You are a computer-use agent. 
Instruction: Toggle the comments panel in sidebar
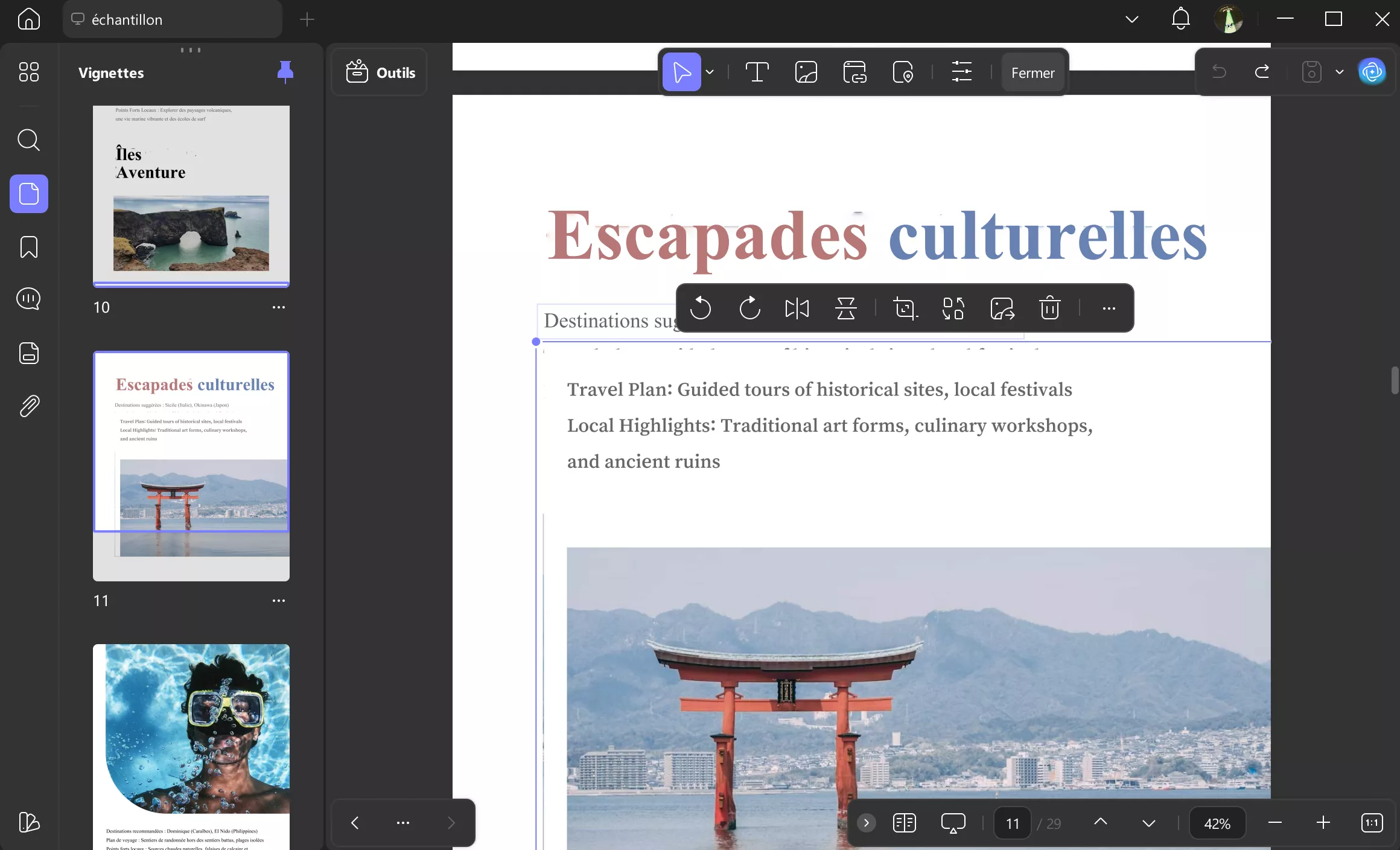(x=28, y=299)
